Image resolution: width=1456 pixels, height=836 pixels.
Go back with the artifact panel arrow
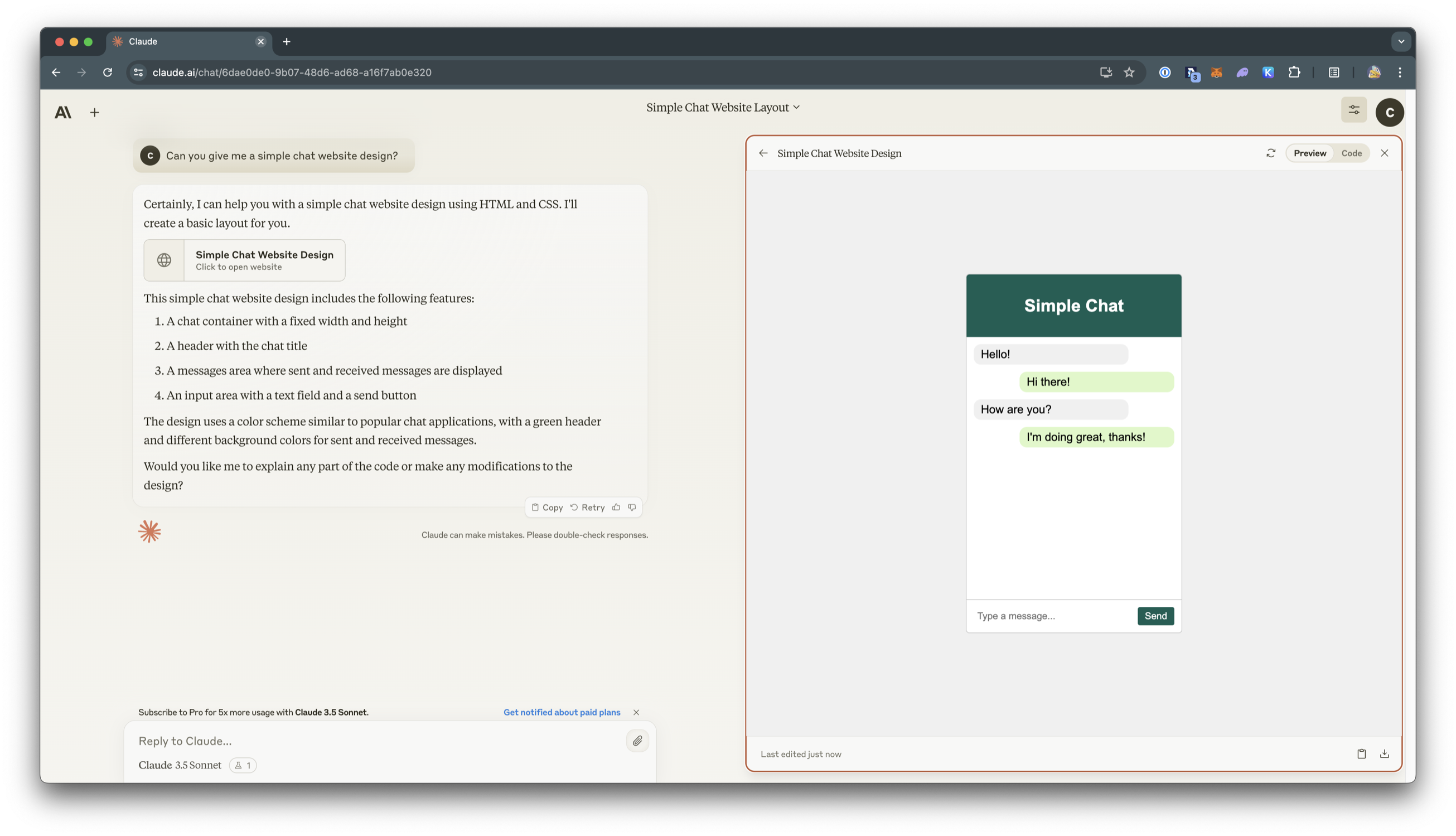pos(763,153)
